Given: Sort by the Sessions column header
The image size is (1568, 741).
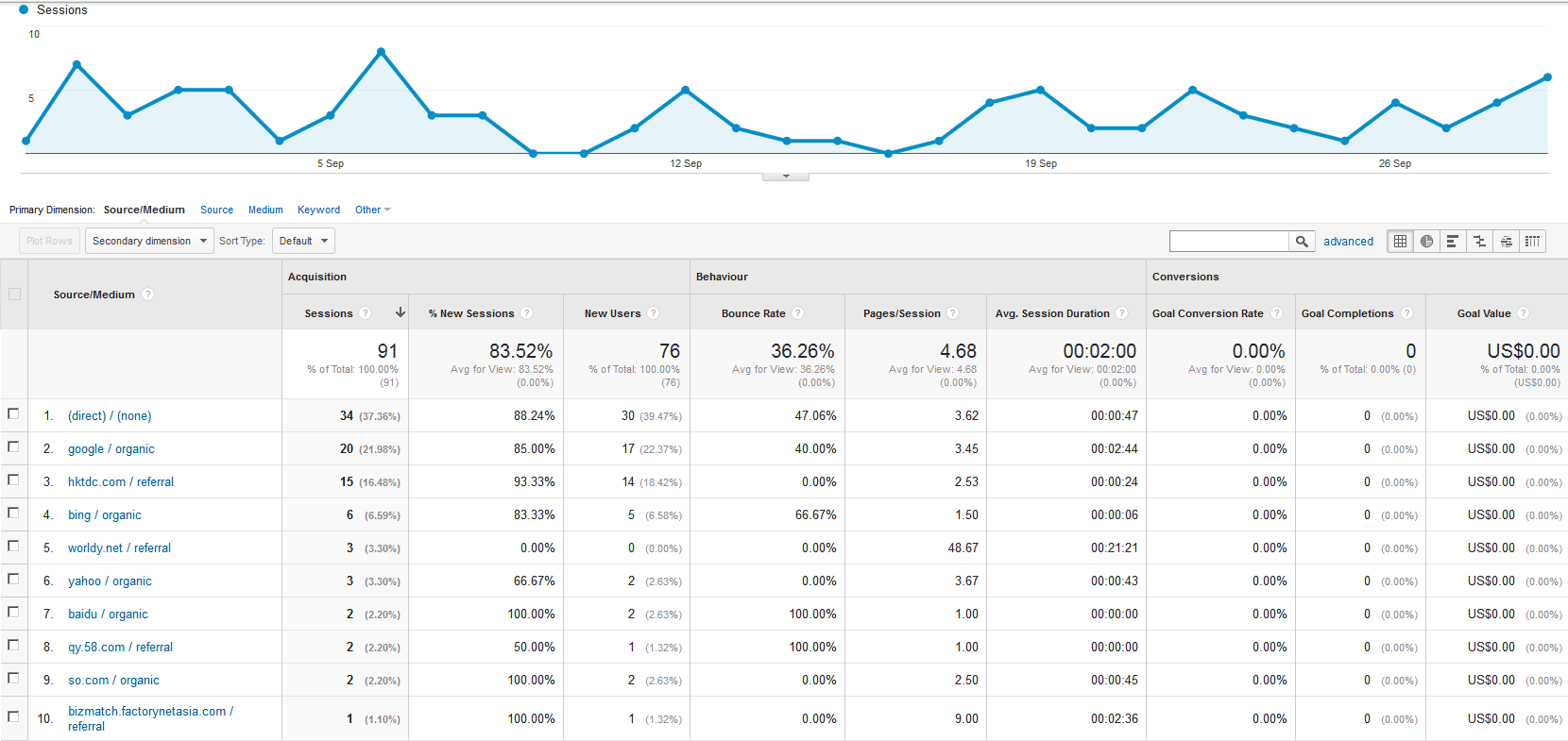Looking at the screenshot, I should point(329,313).
